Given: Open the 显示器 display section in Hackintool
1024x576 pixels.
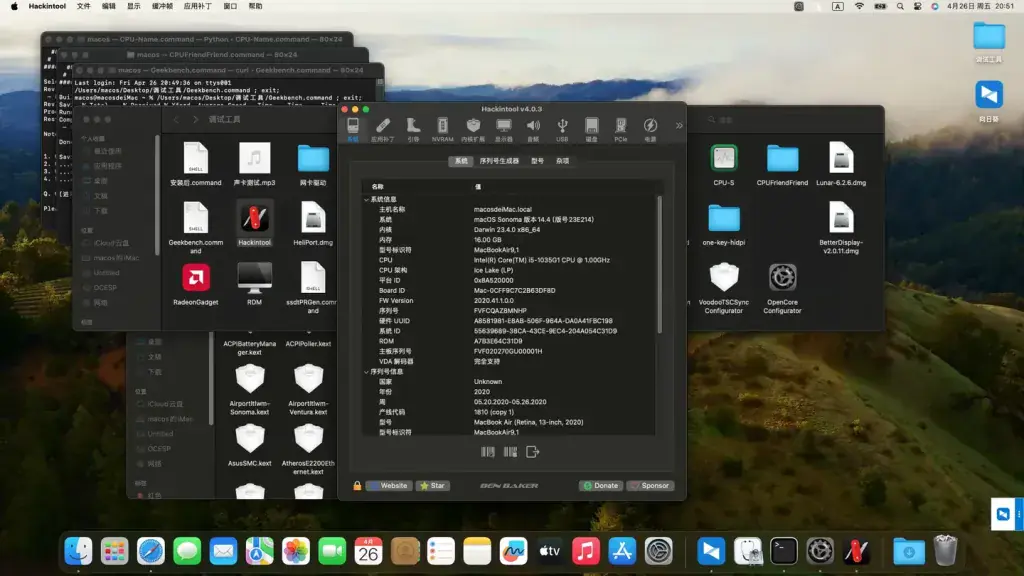Looking at the screenshot, I should pyautogui.click(x=504, y=129).
